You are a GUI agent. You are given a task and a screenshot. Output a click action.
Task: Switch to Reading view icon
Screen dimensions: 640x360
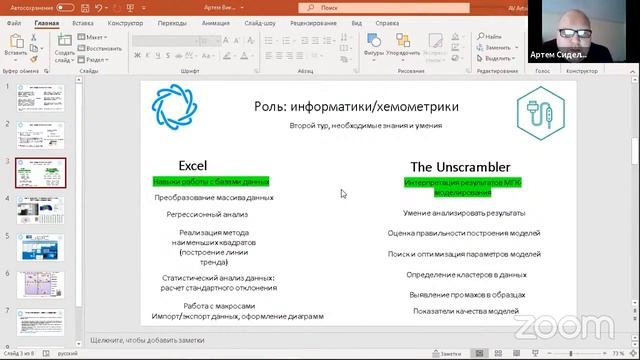coord(516,353)
